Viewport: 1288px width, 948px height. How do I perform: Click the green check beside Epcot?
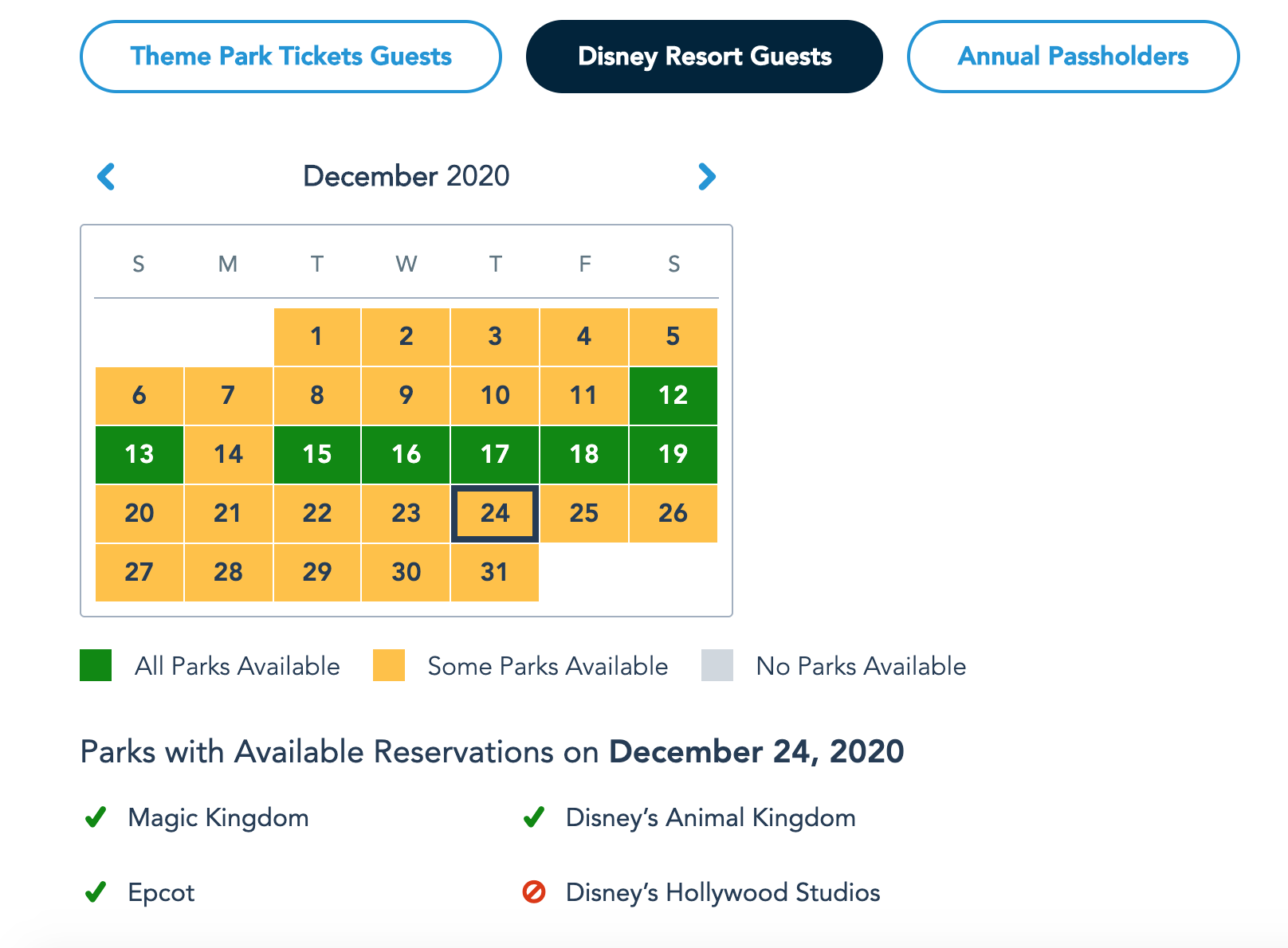pyautogui.click(x=96, y=892)
